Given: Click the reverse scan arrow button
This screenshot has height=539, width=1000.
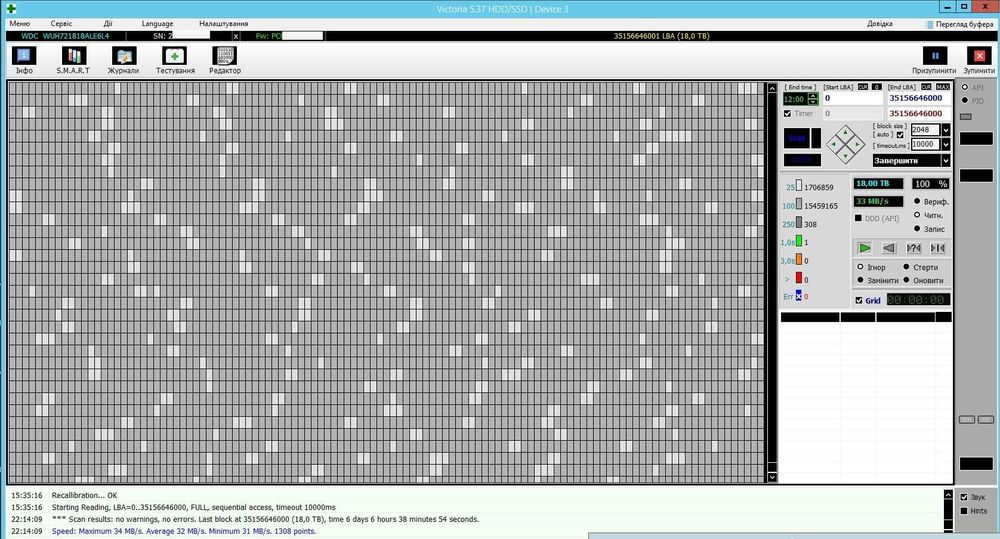Looking at the screenshot, I should pyautogui.click(x=888, y=248).
